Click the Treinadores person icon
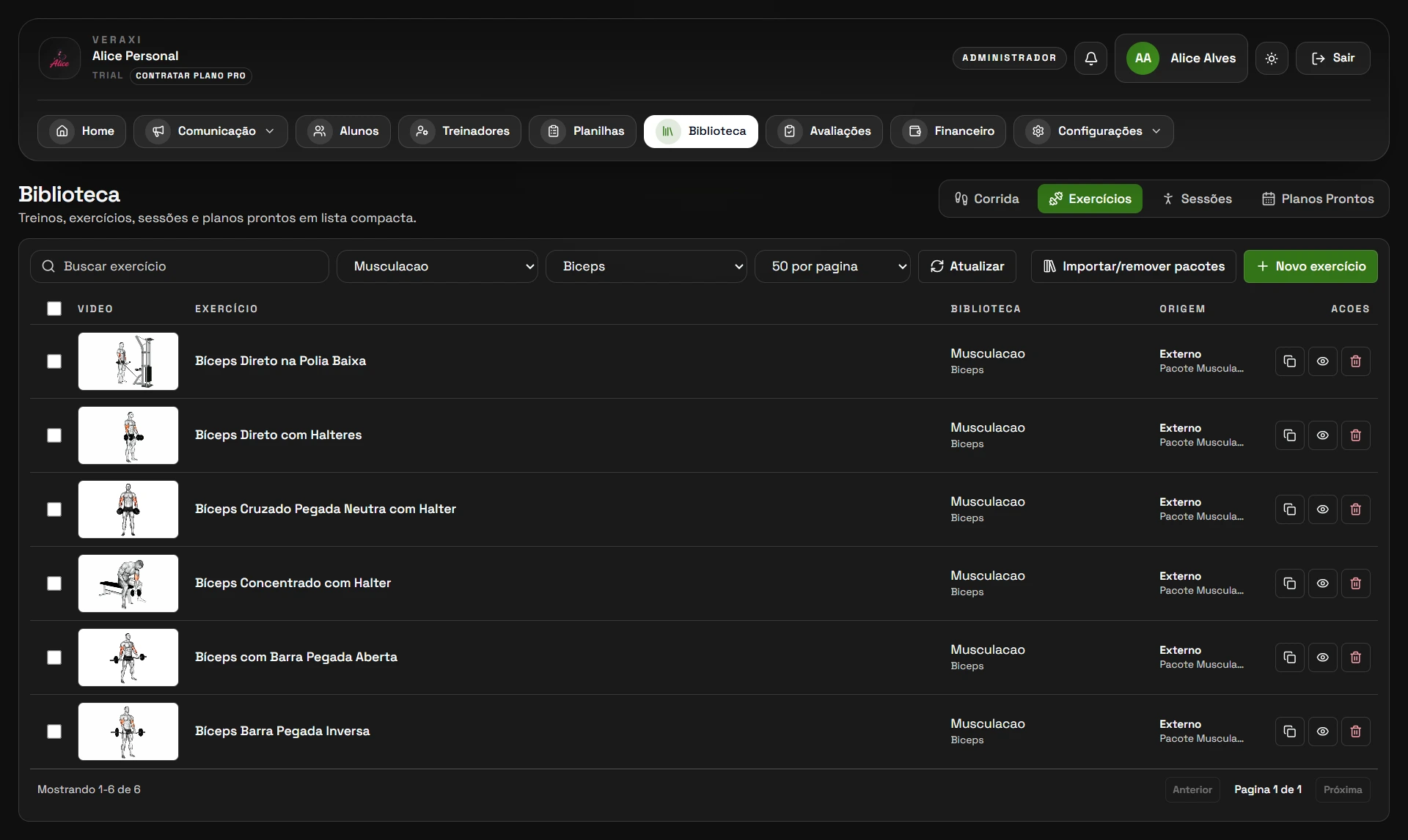 (422, 131)
